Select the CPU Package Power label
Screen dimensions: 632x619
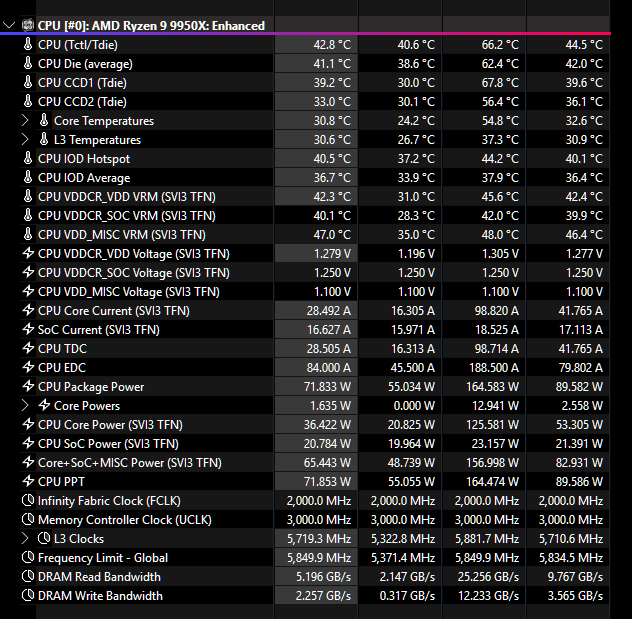pyautogui.click(x=91, y=387)
